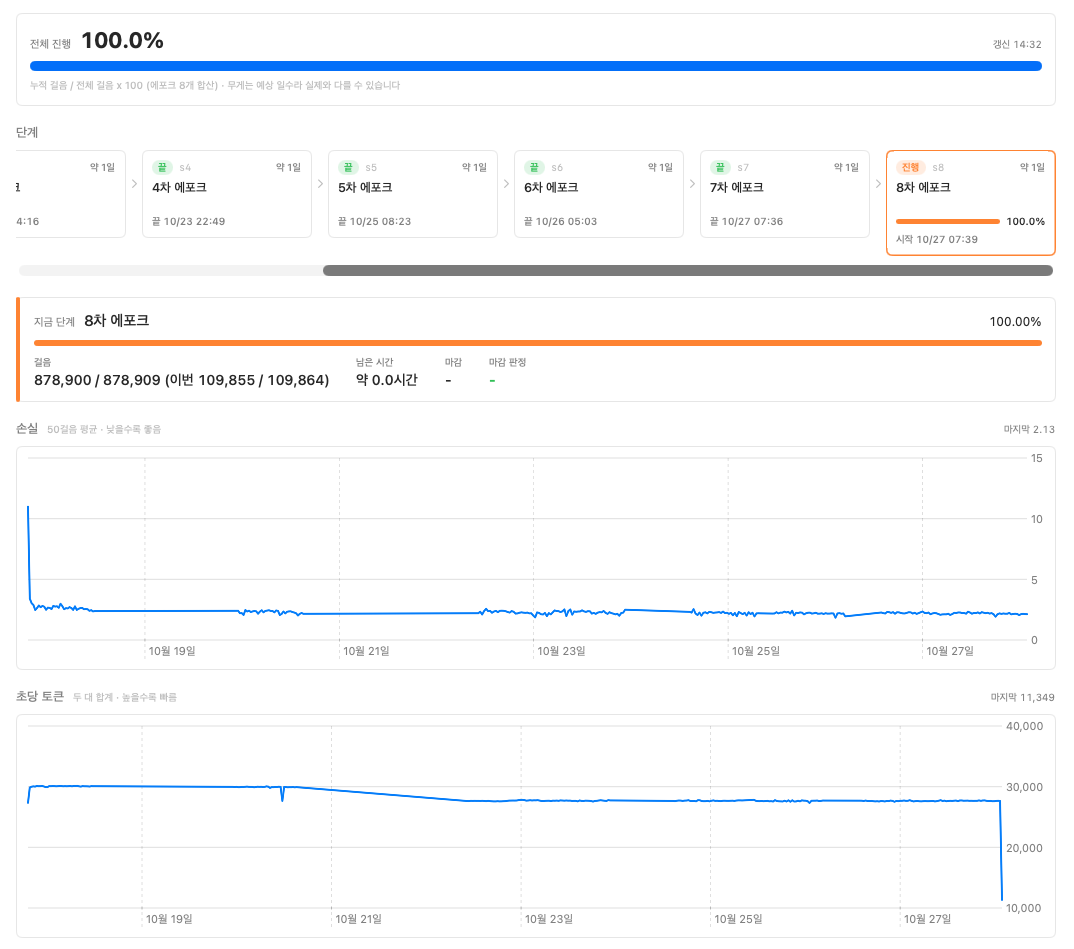Open the 5차 에포크 stage card
The width and height of the screenshot is (1074, 949).
tap(412, 194)
